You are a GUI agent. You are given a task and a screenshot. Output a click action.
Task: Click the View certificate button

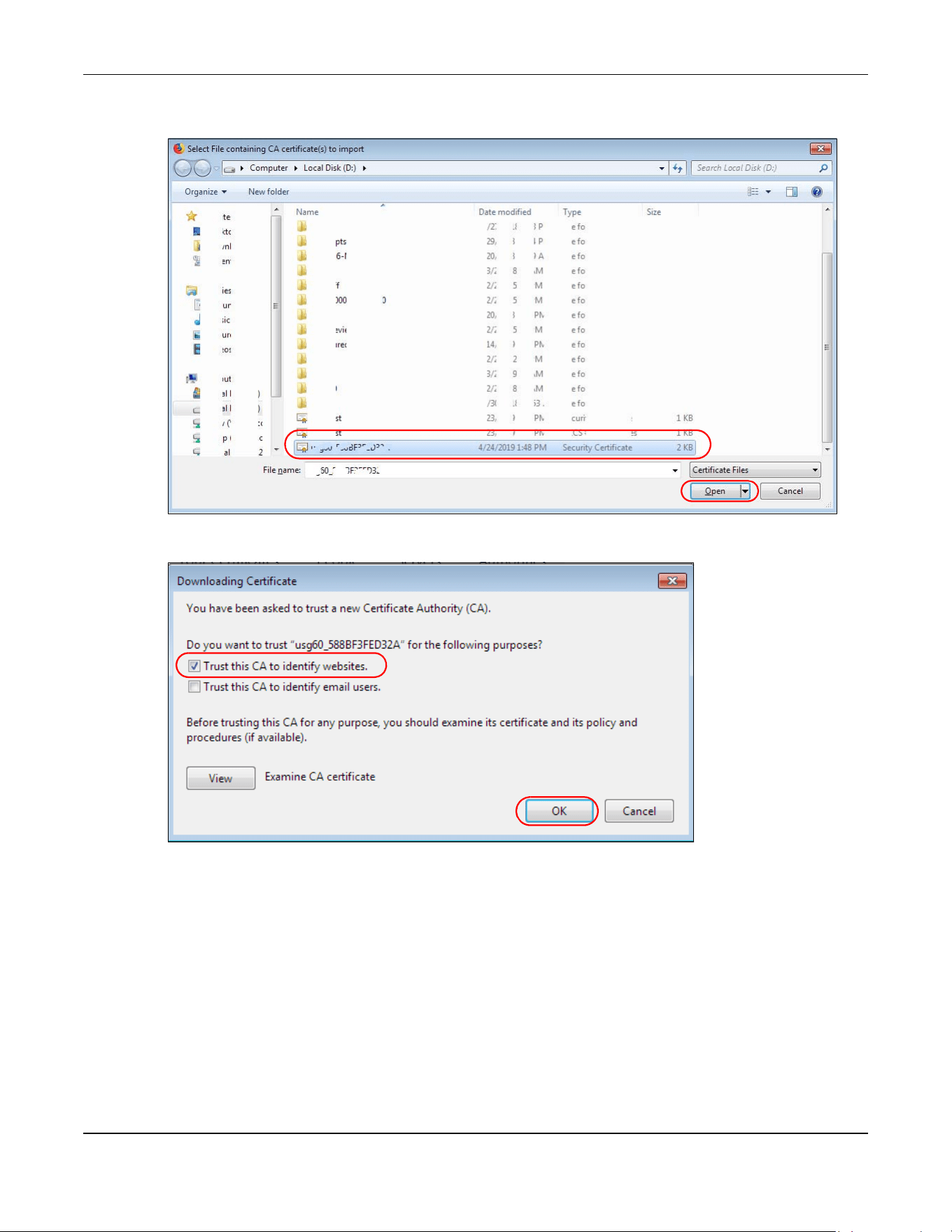(220, 779)
